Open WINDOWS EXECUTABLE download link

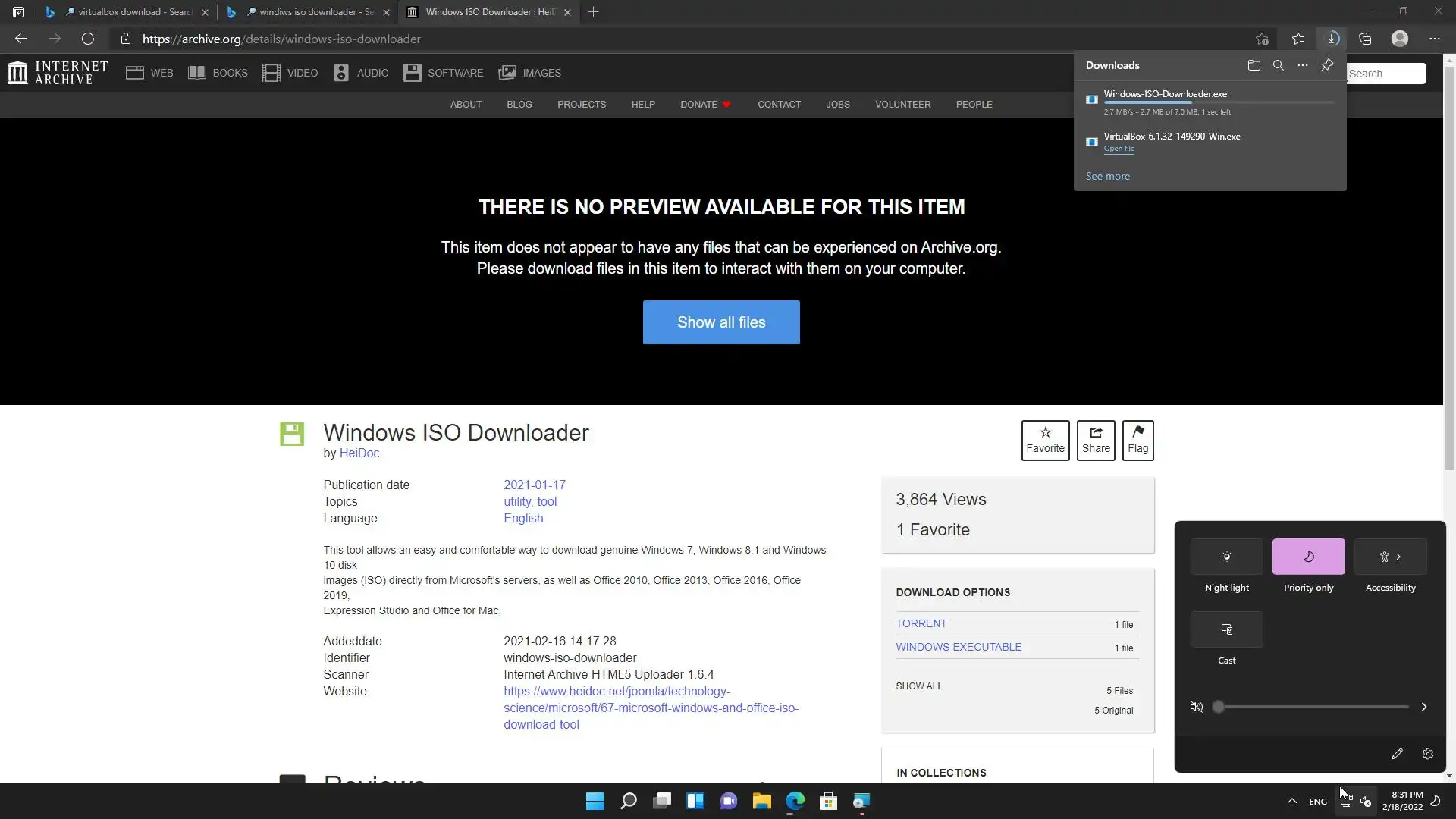[x=959, y=647]
